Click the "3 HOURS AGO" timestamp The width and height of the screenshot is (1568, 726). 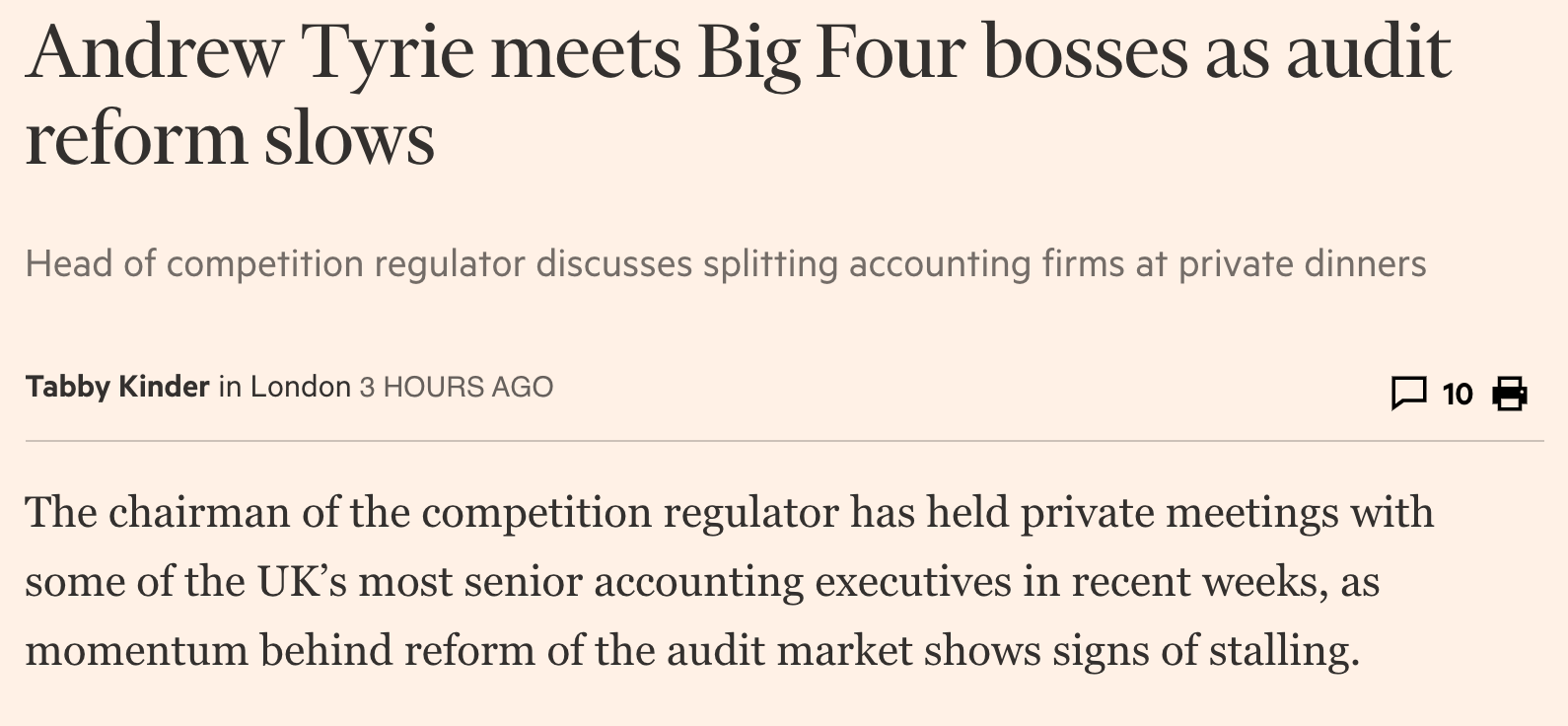click(x=456, y=386)
